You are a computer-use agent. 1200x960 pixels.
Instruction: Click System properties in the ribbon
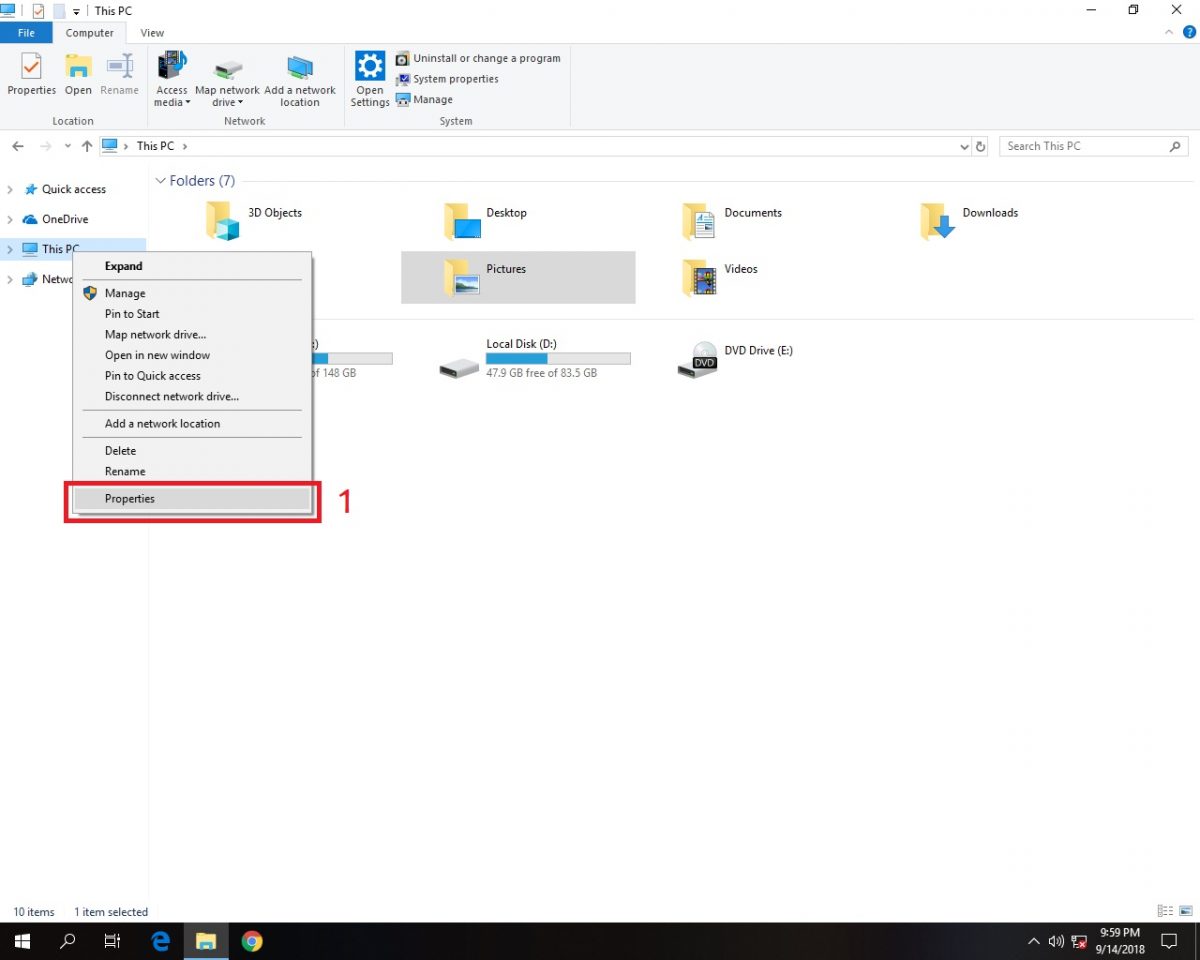coord(455,79)
